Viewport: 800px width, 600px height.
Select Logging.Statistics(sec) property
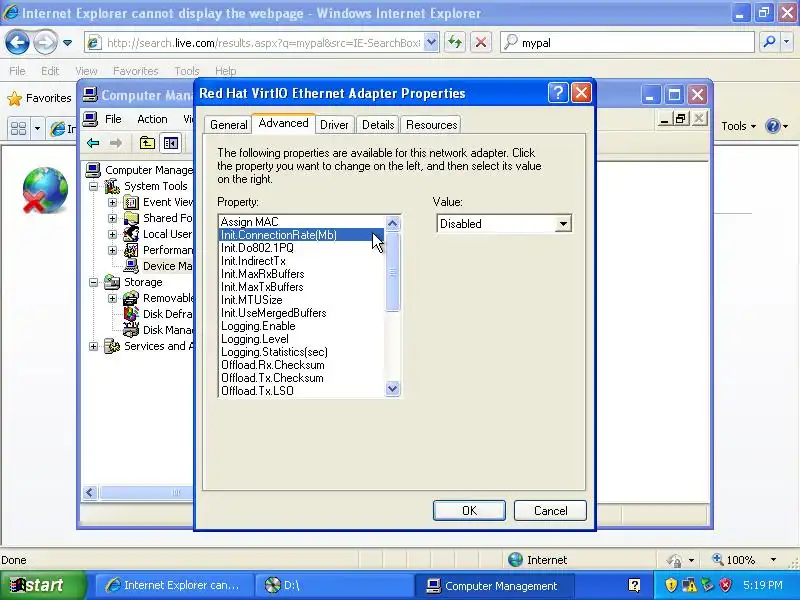(x=301, y=352)
